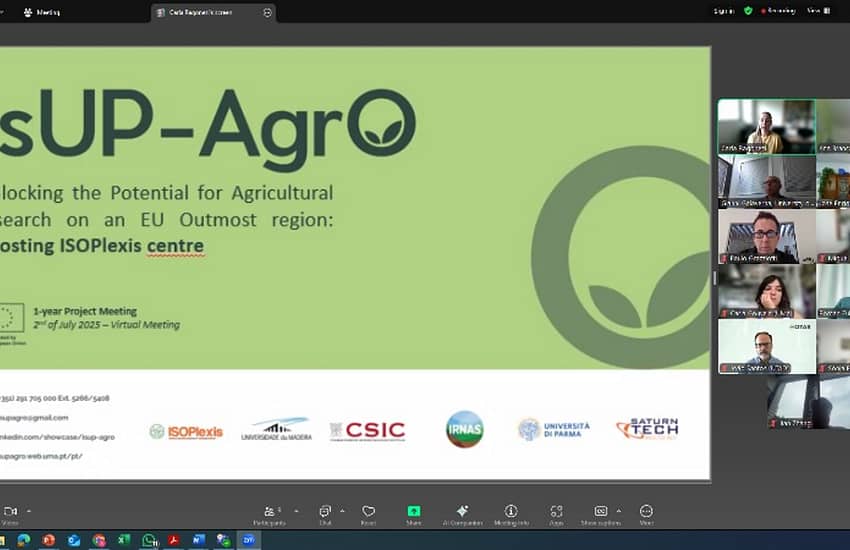Click the '2nd of July 2025 – Virtual Meeting' text
Image resolution: width=850 pixels, height=550 pixels.
pyautogui.click(x=106, y=325)
